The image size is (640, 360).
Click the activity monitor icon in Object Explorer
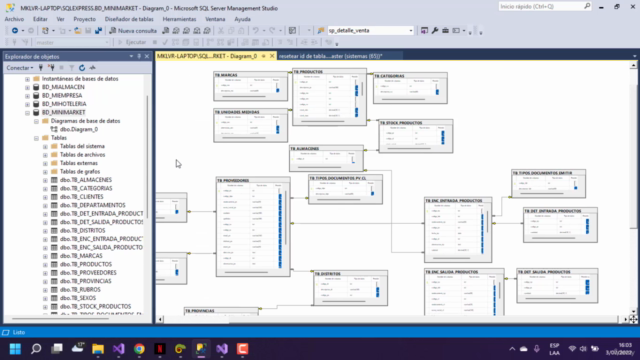[x=93, y=68]
